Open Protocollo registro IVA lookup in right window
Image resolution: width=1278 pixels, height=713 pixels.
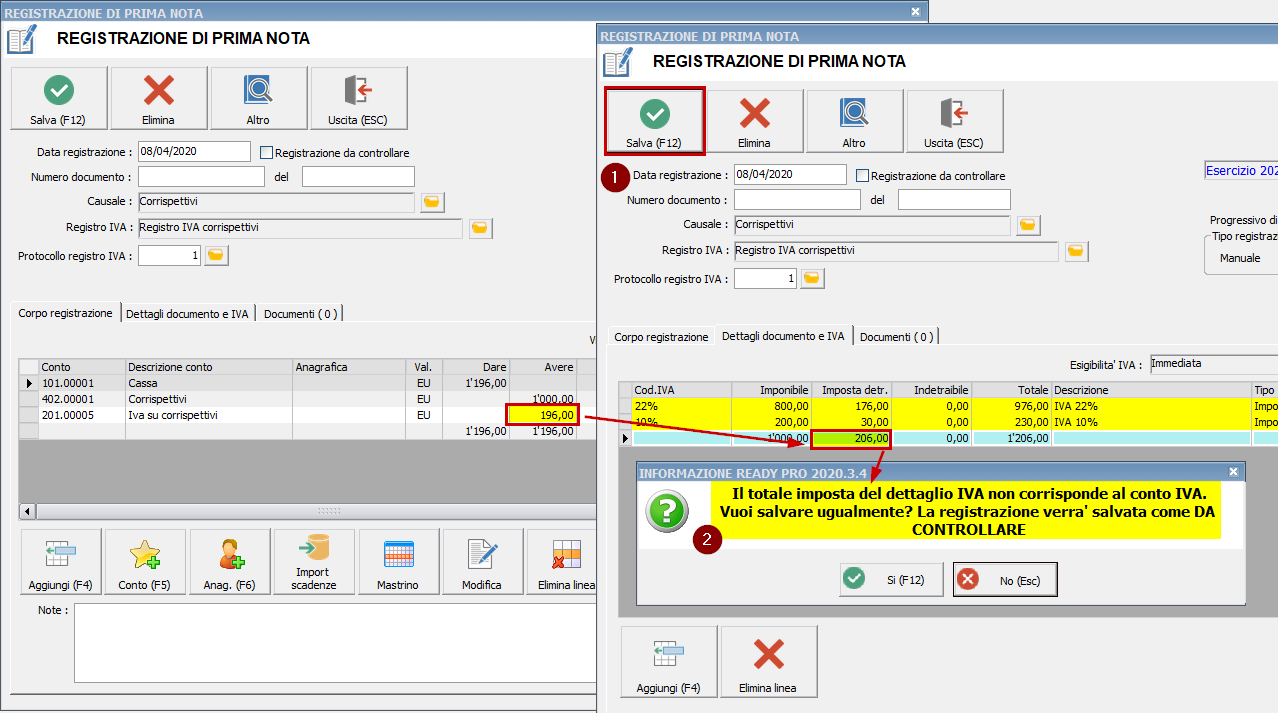pyautogui.click(x=813, y=278)
